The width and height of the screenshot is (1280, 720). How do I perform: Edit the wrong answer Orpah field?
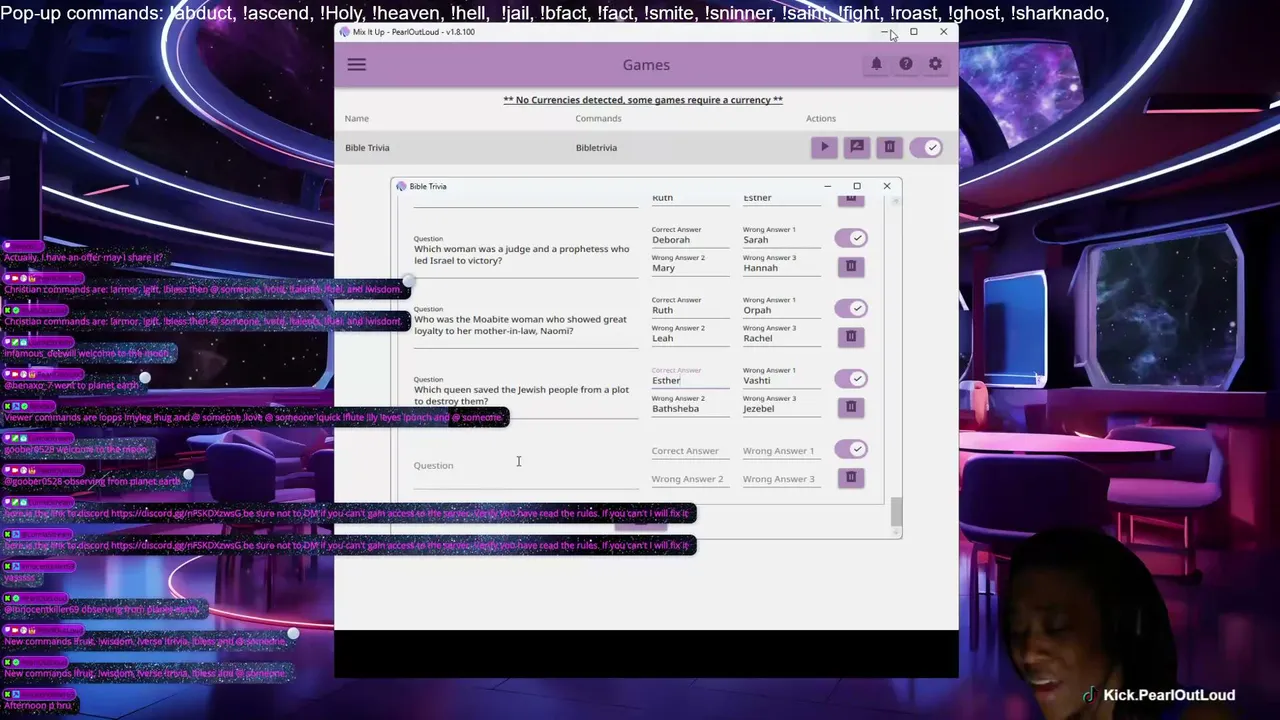pos(781,310)
